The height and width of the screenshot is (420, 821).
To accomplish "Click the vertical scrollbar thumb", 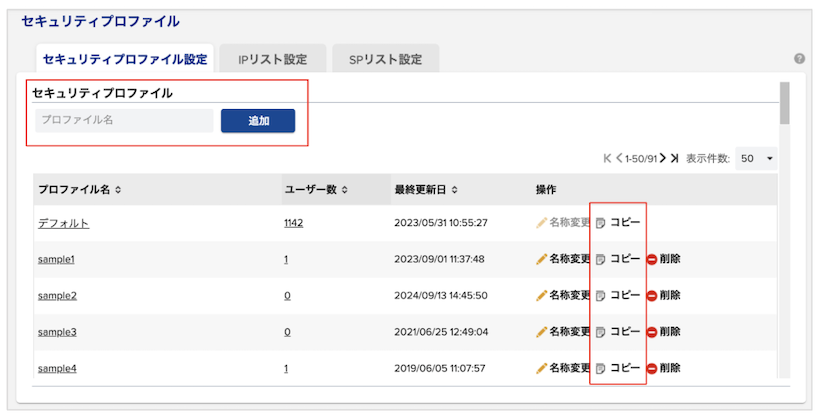I will [784, 103].
